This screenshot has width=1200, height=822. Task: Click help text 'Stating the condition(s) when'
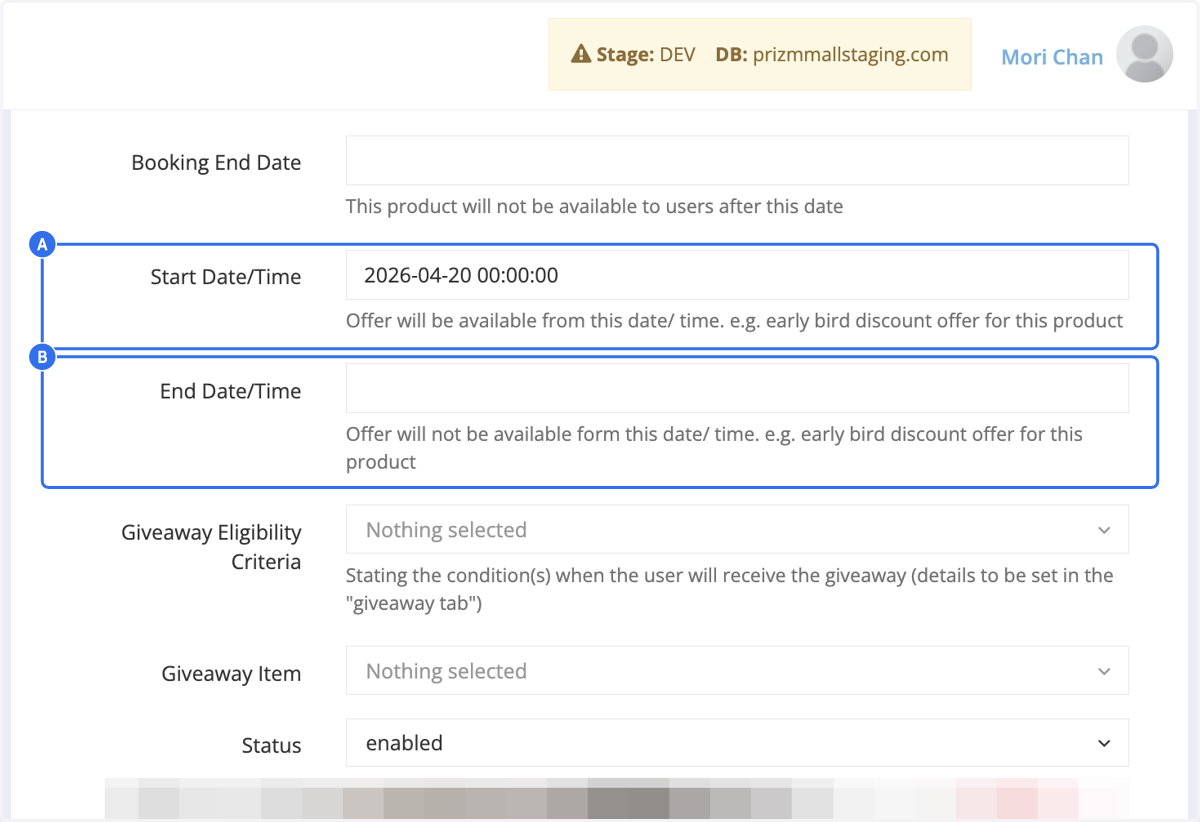coord(729,589)
